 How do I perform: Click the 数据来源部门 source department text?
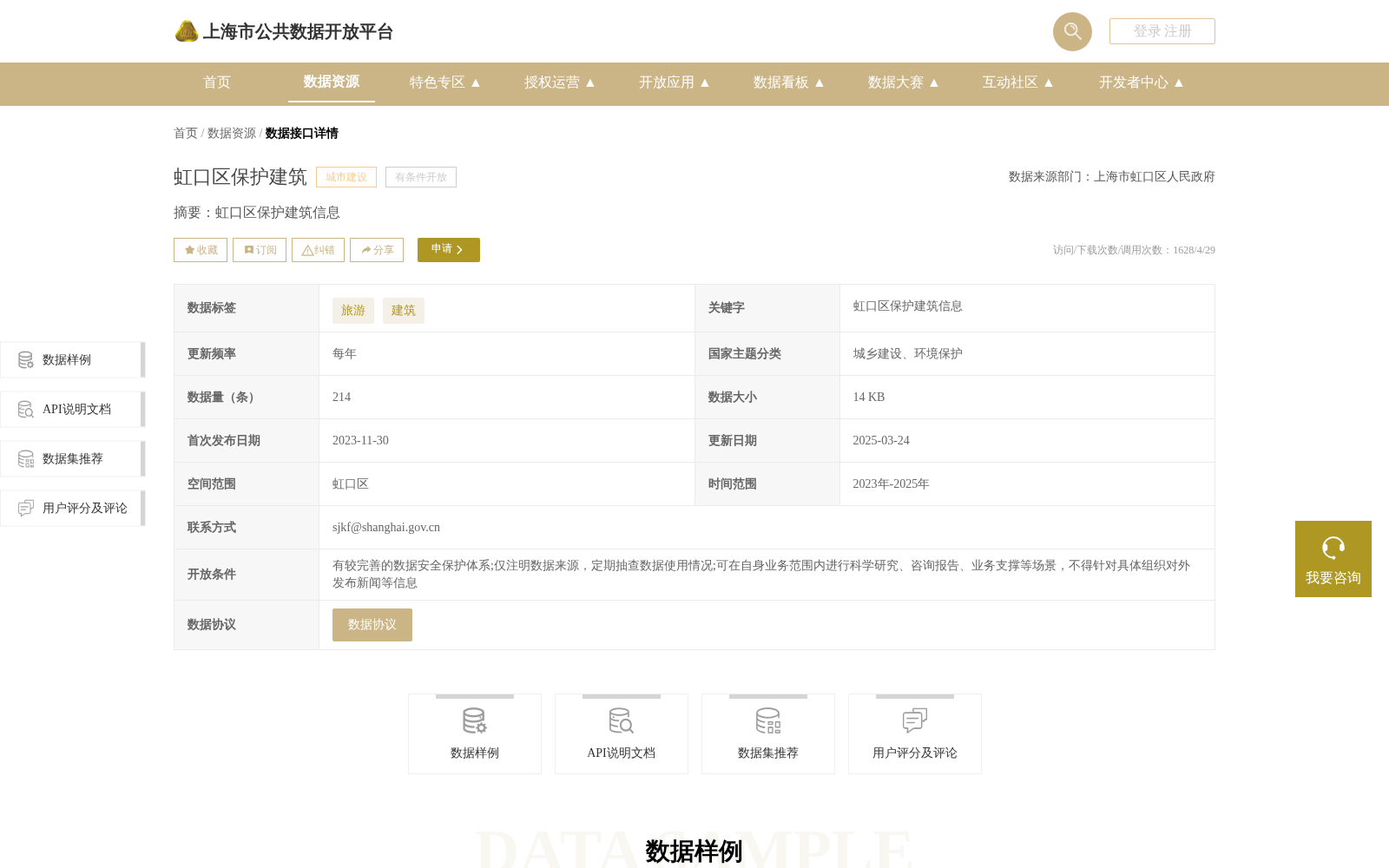(1112, 177)
